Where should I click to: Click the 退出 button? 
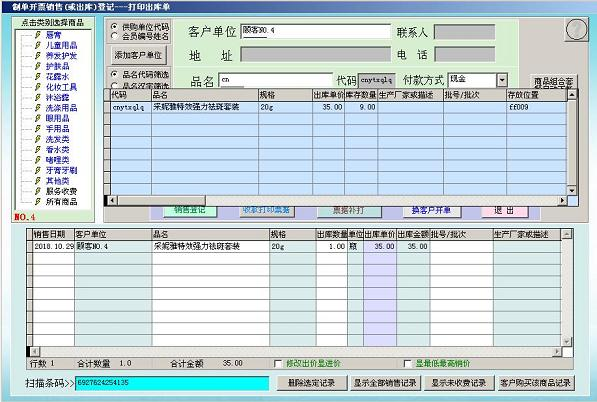point(504,211)
